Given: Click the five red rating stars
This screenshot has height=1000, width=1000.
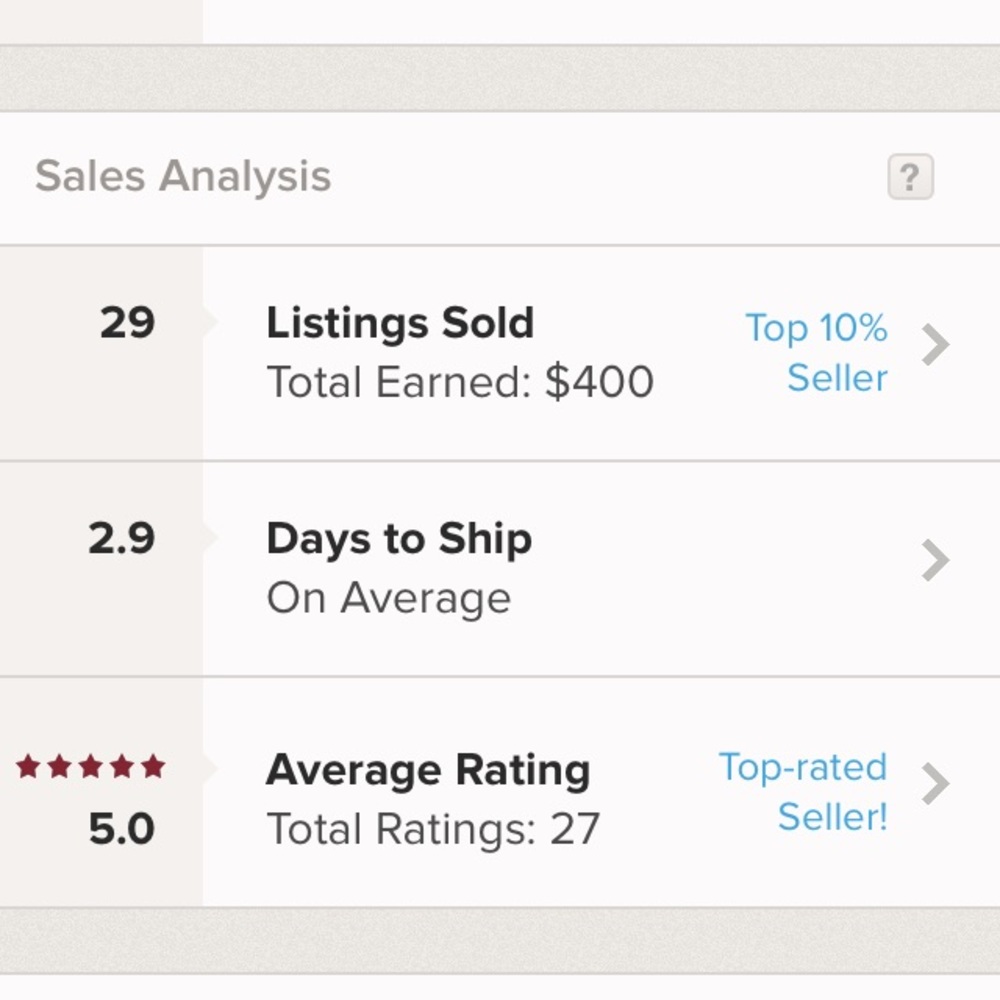Looking at the screenshot, I should point(90,767).
